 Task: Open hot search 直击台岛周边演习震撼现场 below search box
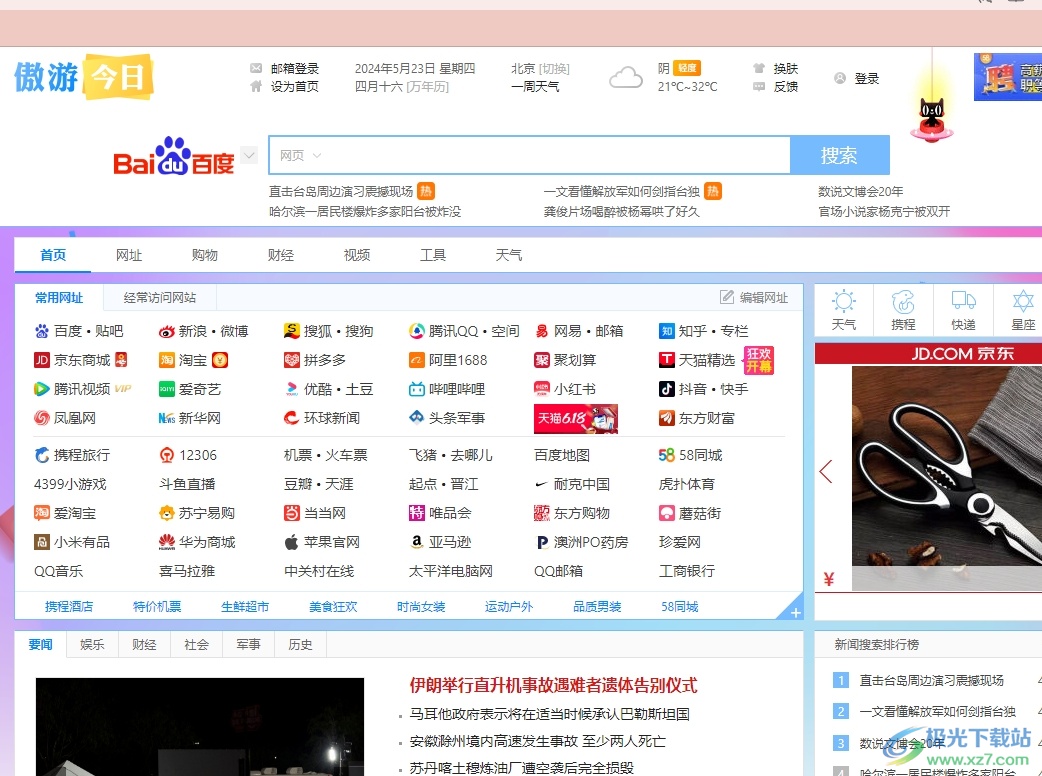tap(341, 191)
